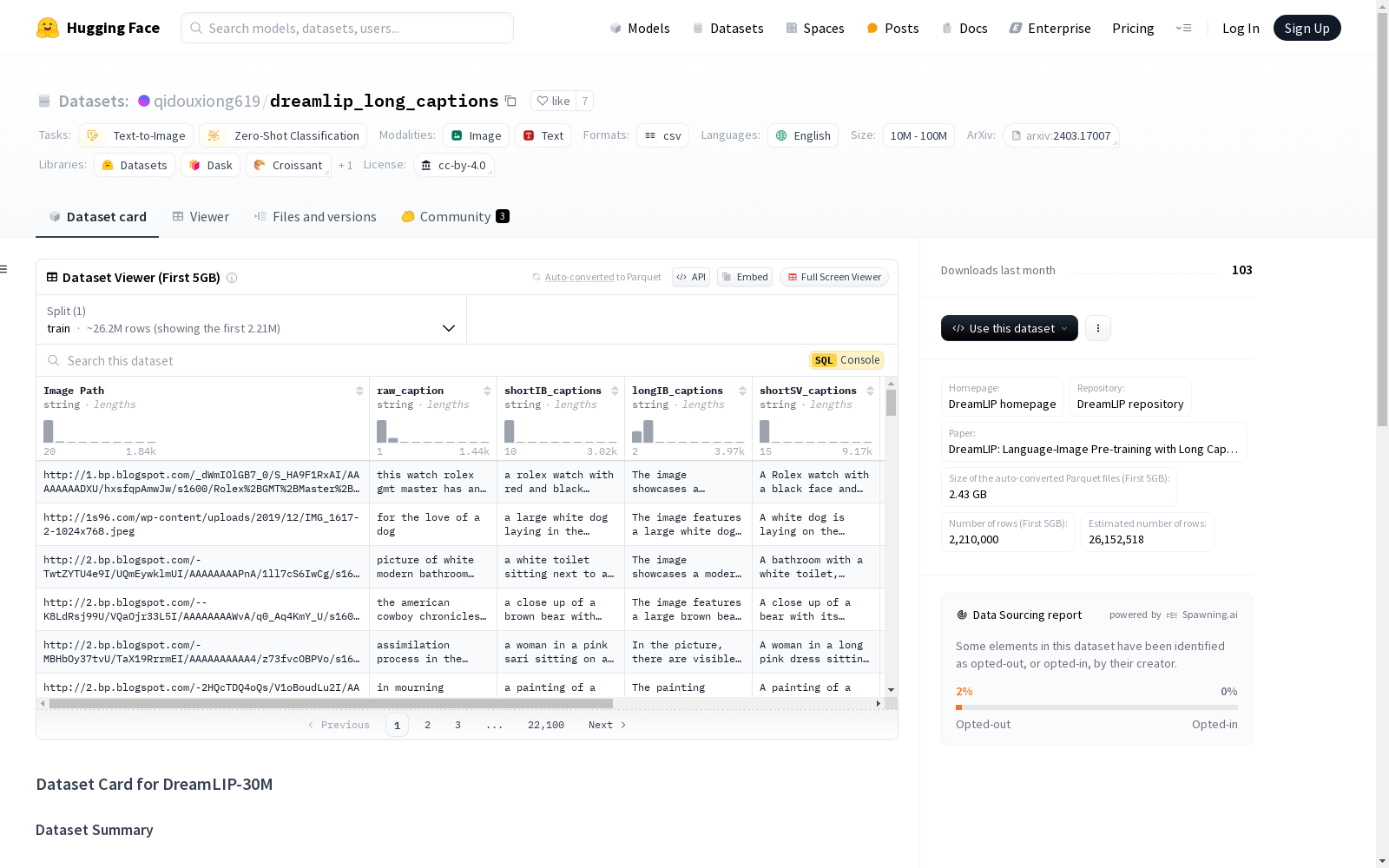The height and width of the screenshot is (868, 1389).
Task: Open the Use this dataset dropdown
Action: coord(1010,328)
